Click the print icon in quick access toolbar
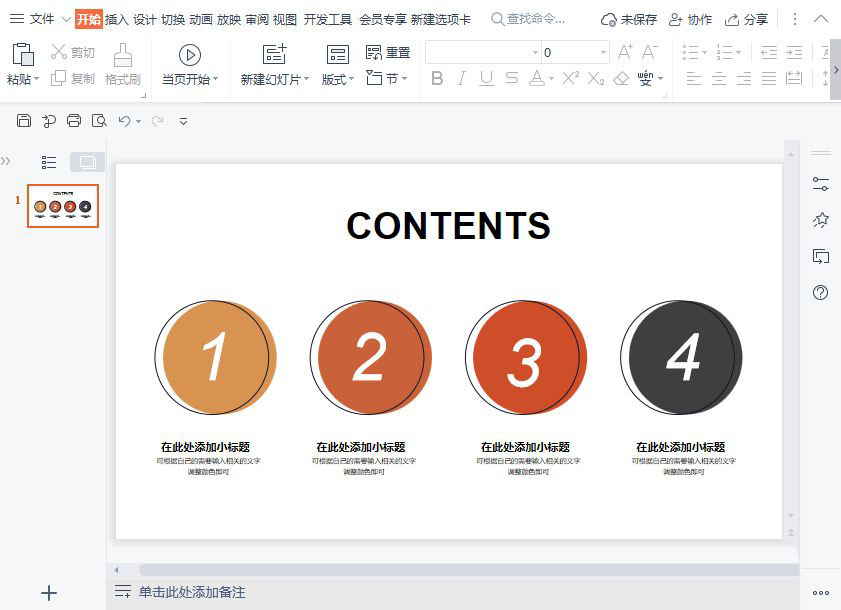The height and width of the screenshot is (610, 841). [74, 121]
